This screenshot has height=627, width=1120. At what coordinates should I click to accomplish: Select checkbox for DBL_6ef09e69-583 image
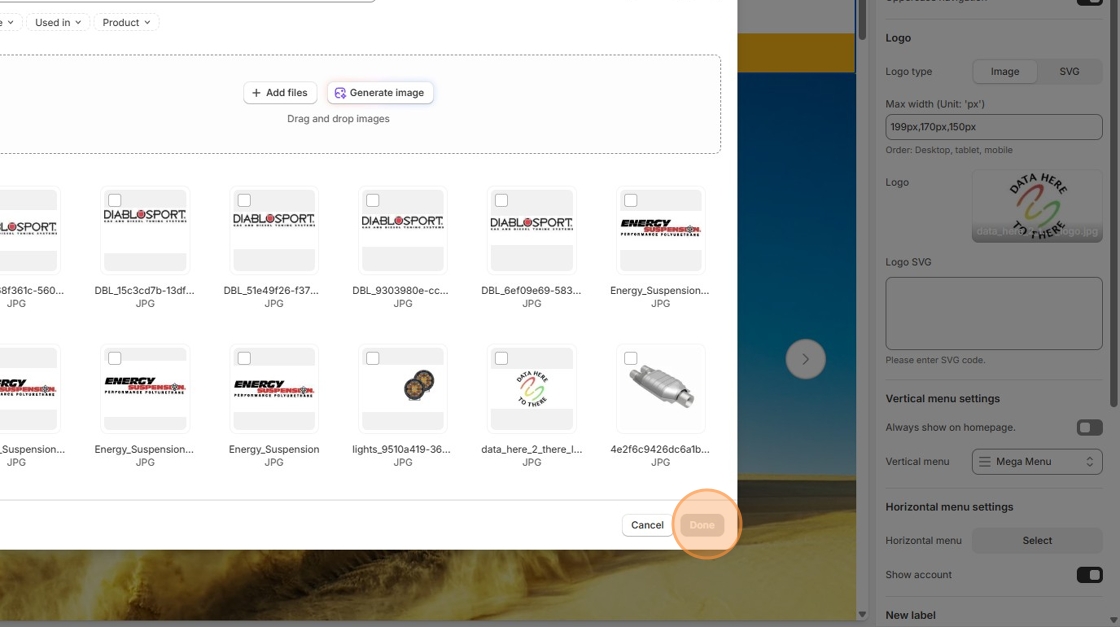pos(501,201)
